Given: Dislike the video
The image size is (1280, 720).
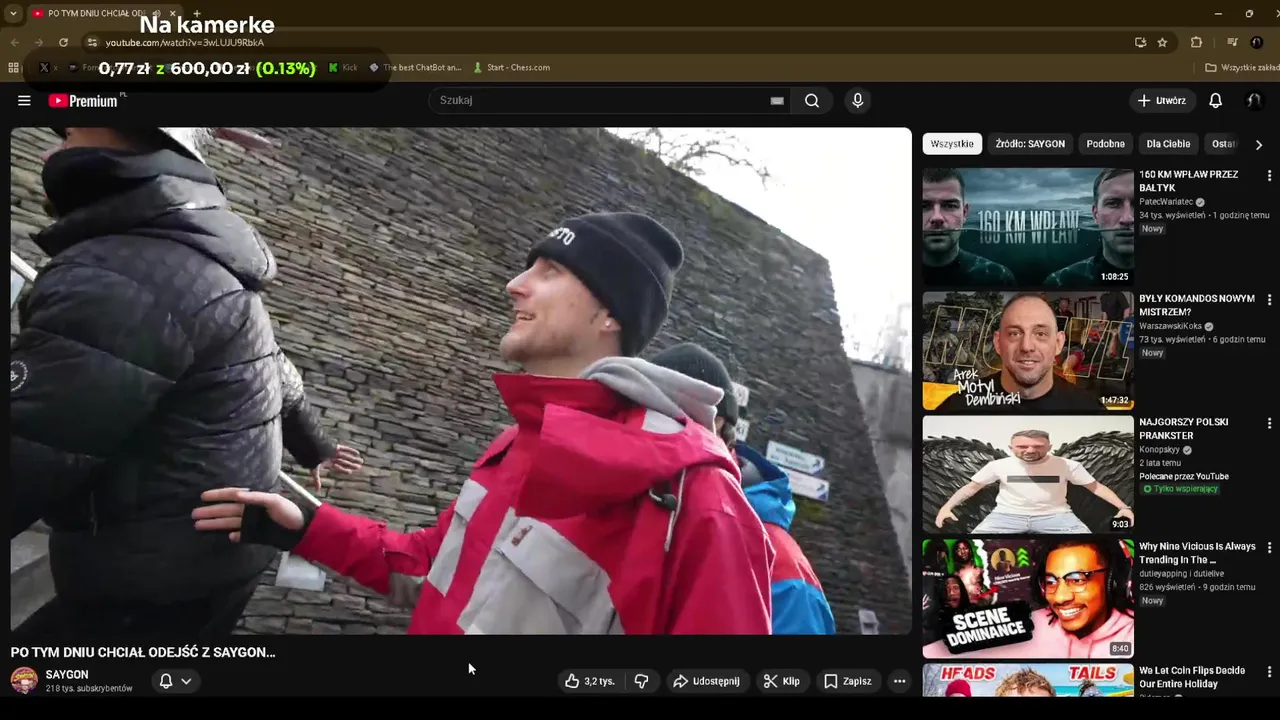Looking at the screenshot, I should [x=641, y=681].
